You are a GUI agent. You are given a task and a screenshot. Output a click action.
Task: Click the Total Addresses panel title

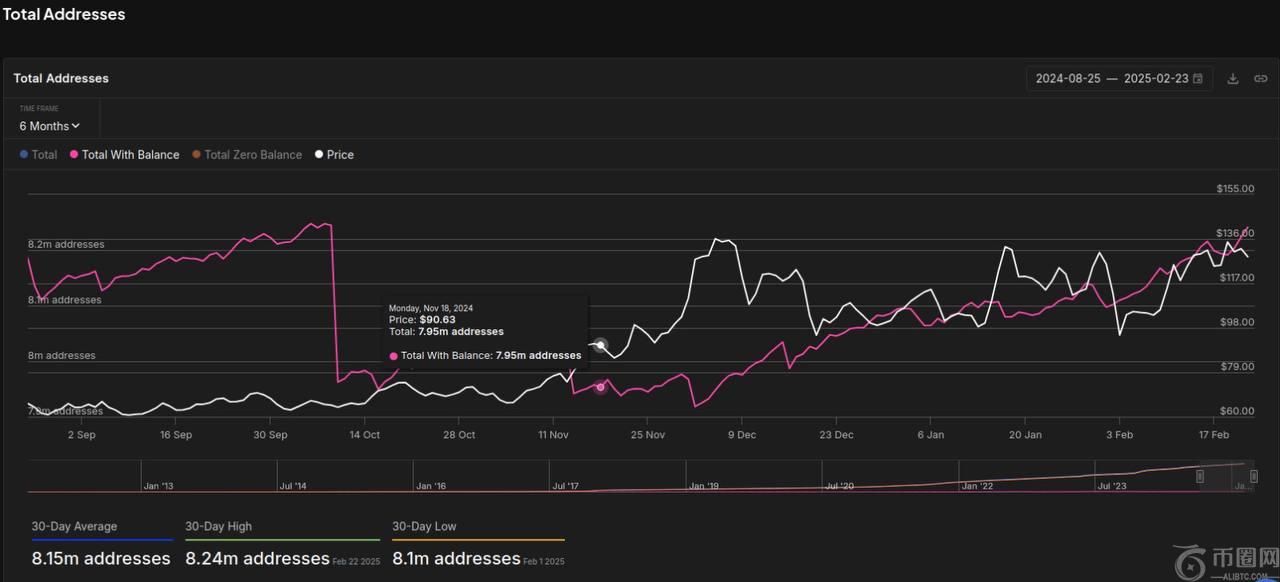[62, 78]
